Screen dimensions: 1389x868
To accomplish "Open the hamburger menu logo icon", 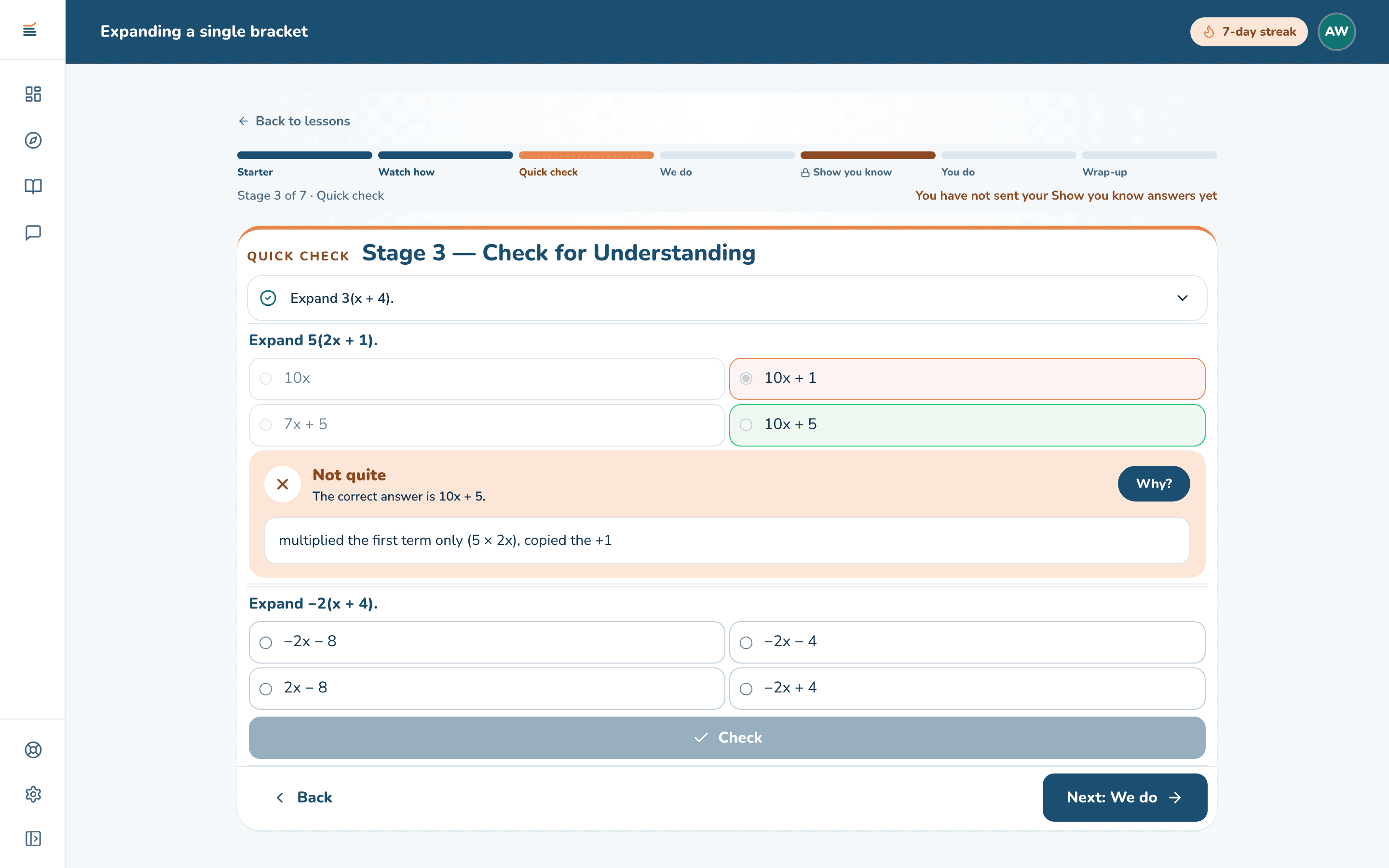I will tap(30, 29).
